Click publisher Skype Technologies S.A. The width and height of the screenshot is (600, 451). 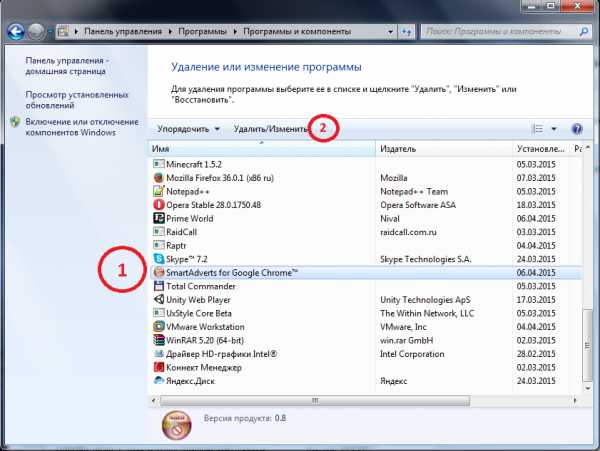coord(426,259)
